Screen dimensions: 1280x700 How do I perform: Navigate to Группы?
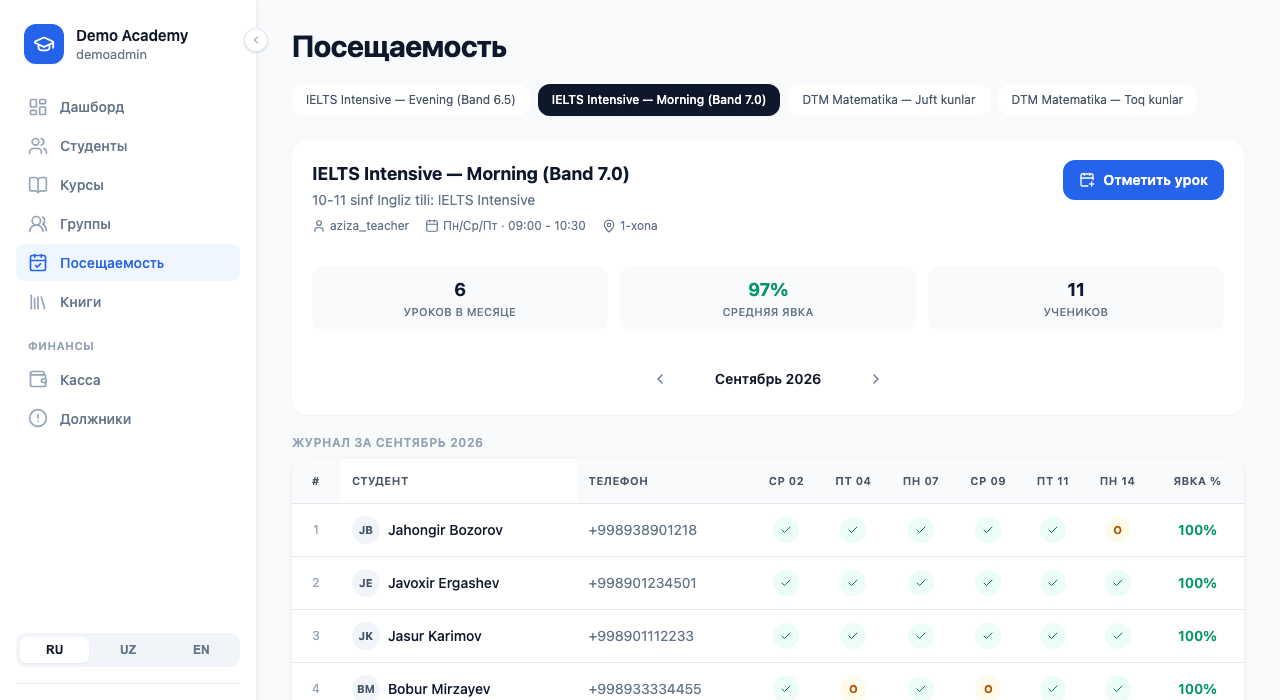pyautogui.click(x=128, y=224)
